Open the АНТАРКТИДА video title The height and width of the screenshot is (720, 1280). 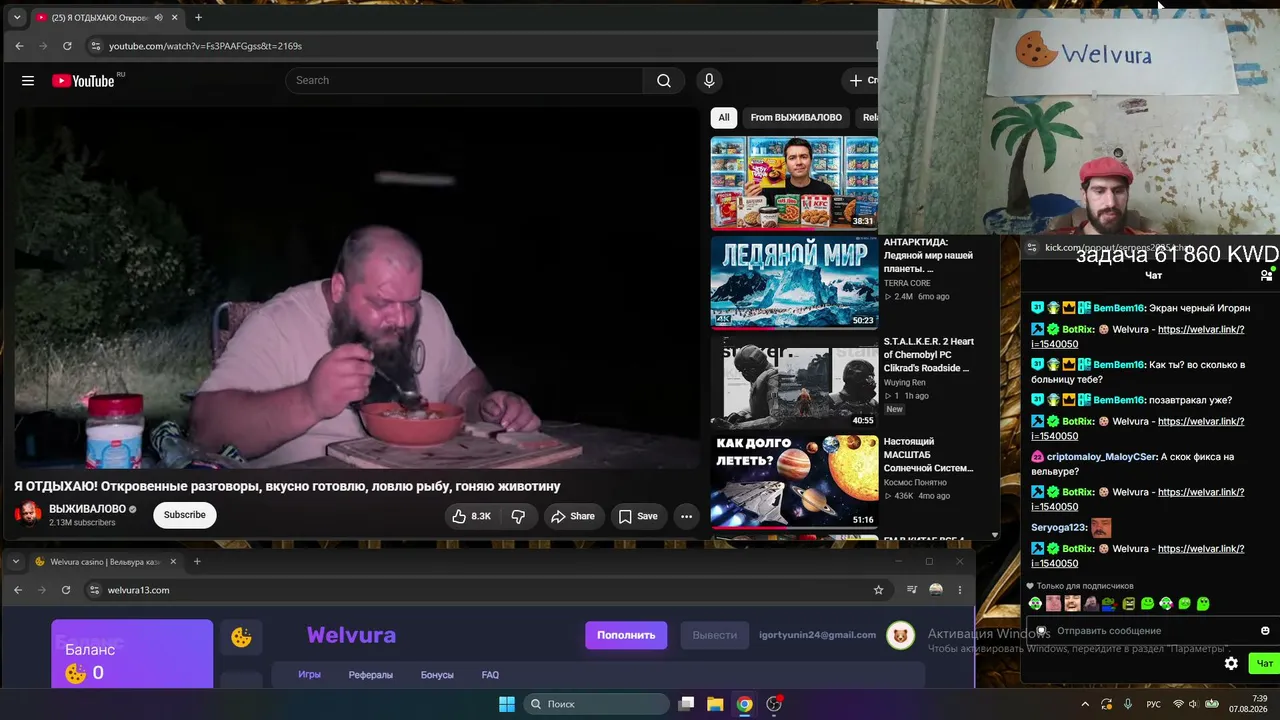tap(928, 255)
